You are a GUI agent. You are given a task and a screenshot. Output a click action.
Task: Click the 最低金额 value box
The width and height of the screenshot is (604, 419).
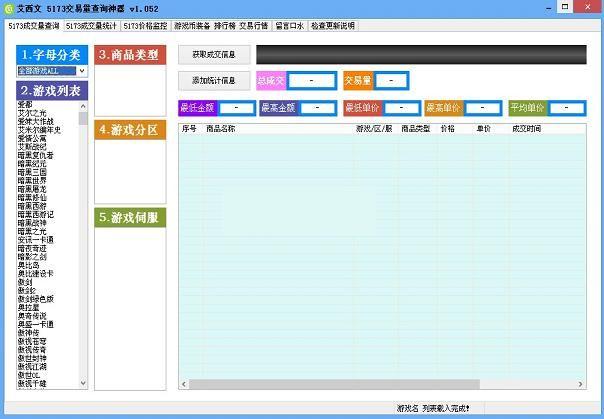(235, 108)
